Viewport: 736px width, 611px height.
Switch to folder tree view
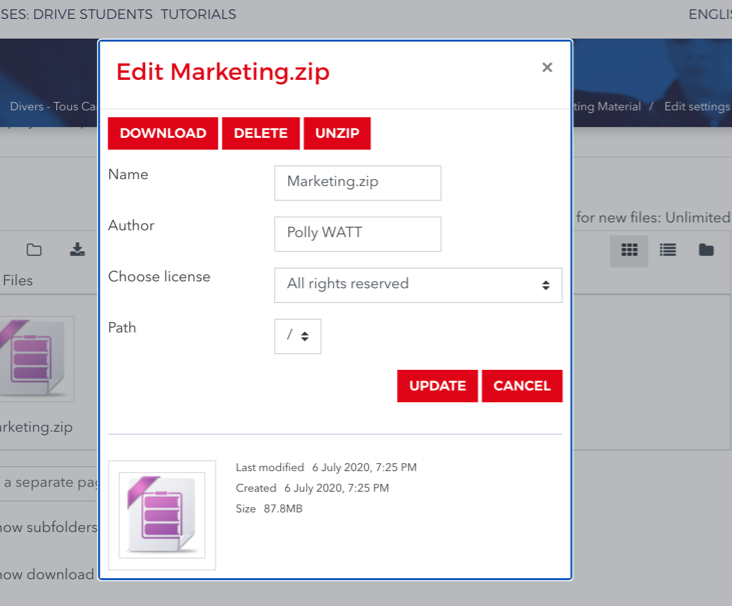tap(706, 250)
